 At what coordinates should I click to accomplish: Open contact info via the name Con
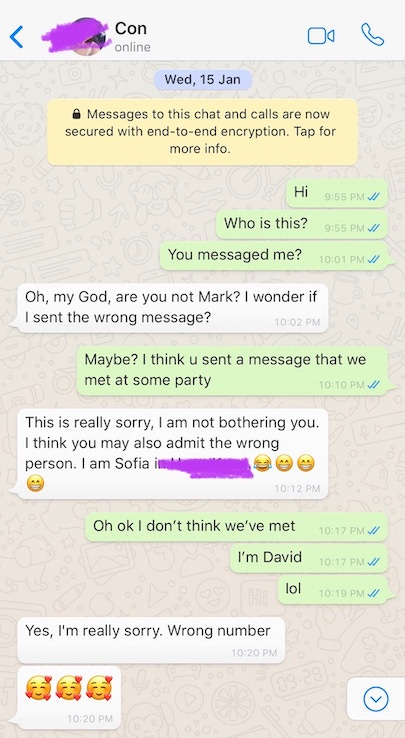[131, 28]
